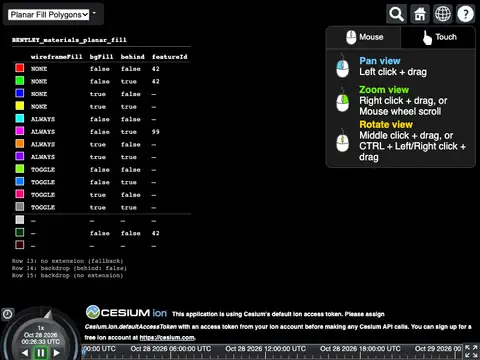The width and height of the screenshot is (480, 360).
Task: Click the red swatch in first NONE row
Action: 20,68
